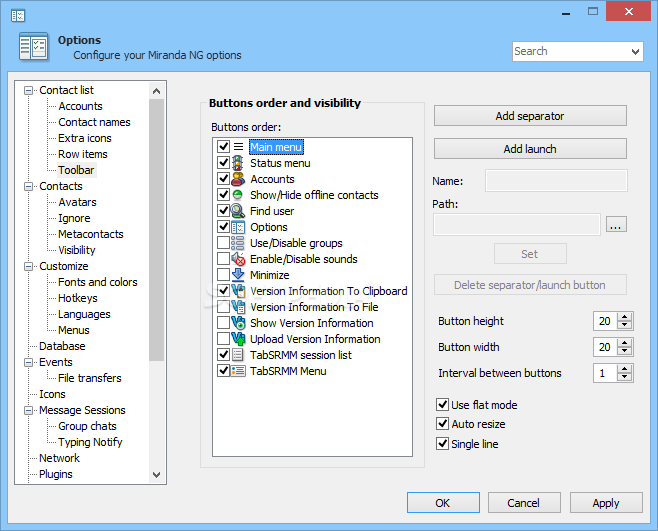Collapse the Message Sessions tree node

coord(28,410)
